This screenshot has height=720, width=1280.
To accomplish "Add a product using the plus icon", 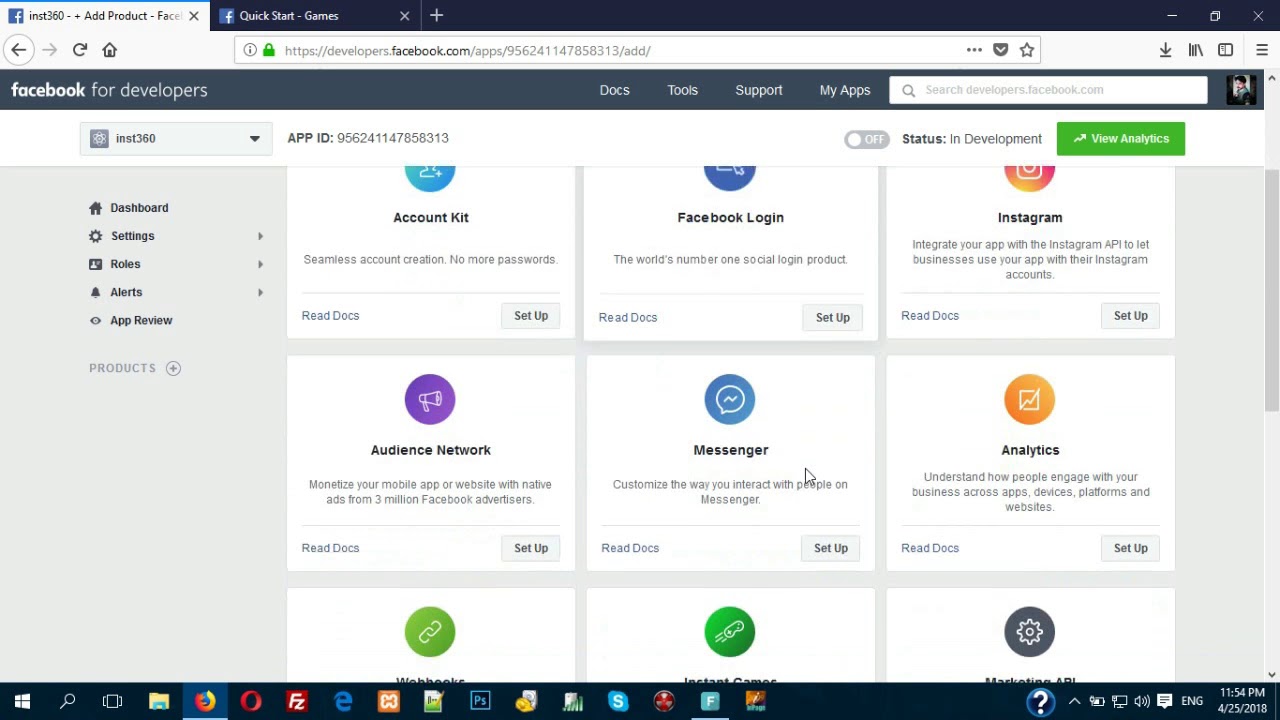I will [173, 368].
